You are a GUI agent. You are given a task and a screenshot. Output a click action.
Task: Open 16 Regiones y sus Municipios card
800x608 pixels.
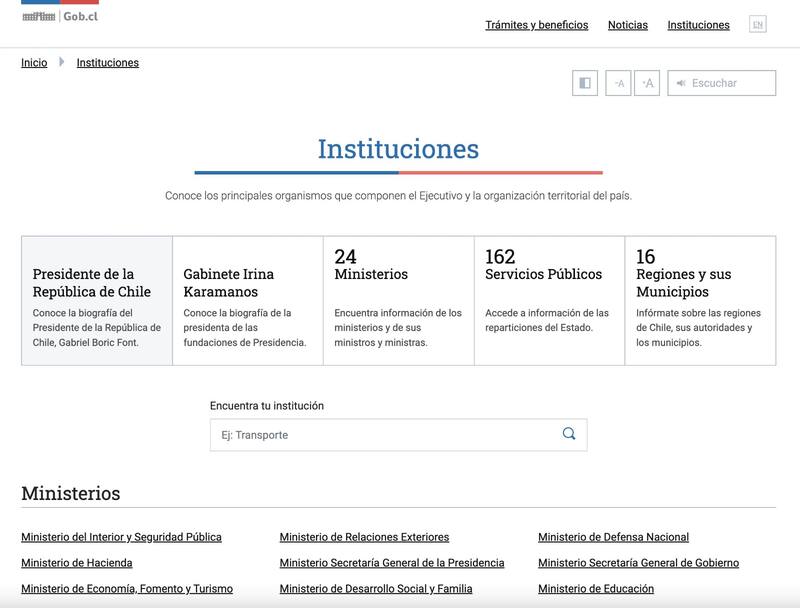700,300
